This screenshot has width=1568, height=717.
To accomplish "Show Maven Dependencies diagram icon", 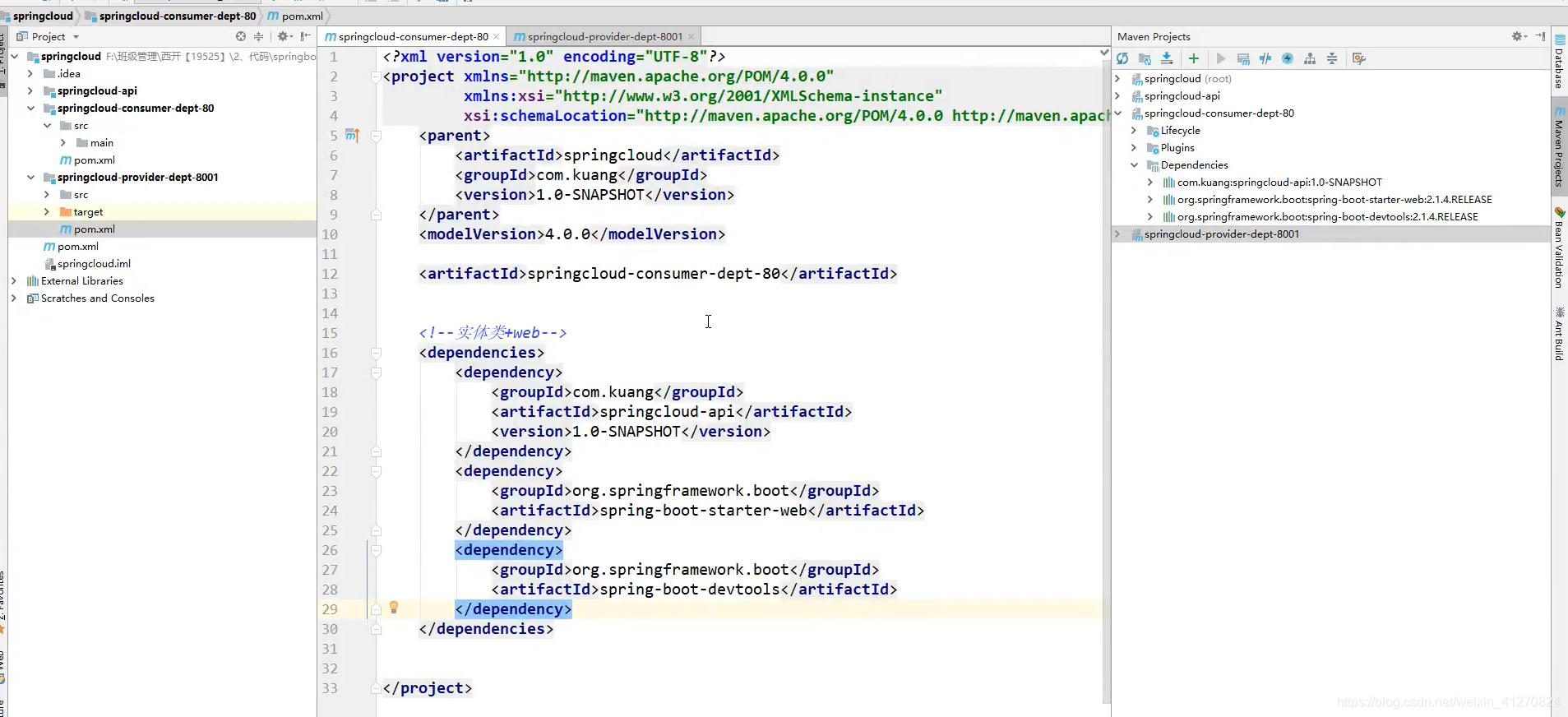I will pos(1310,58).
